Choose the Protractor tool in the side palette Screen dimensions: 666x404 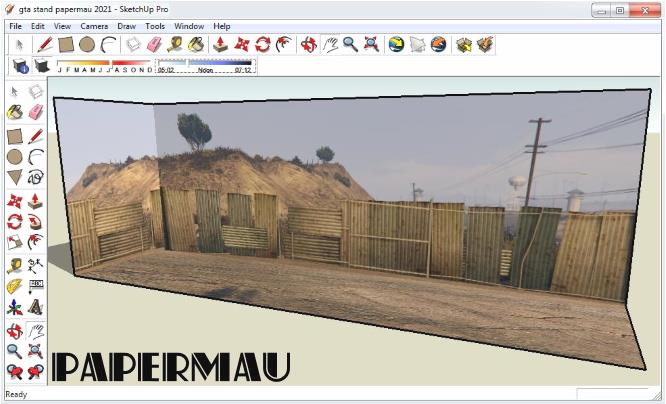click(x=14, y=286)
